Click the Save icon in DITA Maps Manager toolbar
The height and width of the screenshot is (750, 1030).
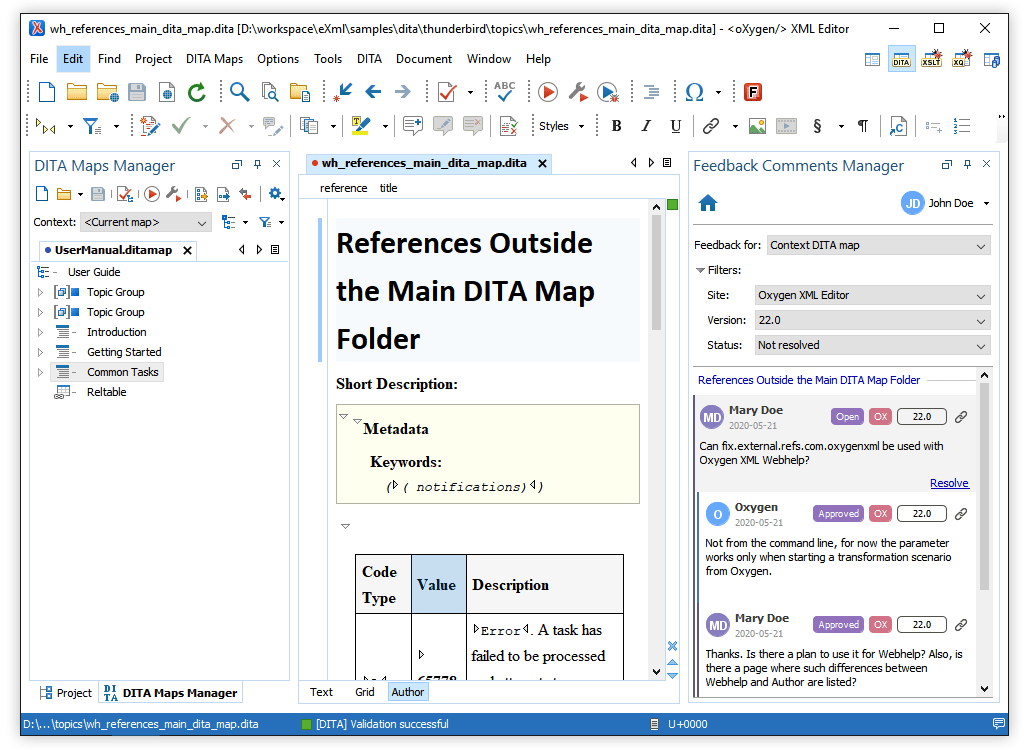pos(98,194)
